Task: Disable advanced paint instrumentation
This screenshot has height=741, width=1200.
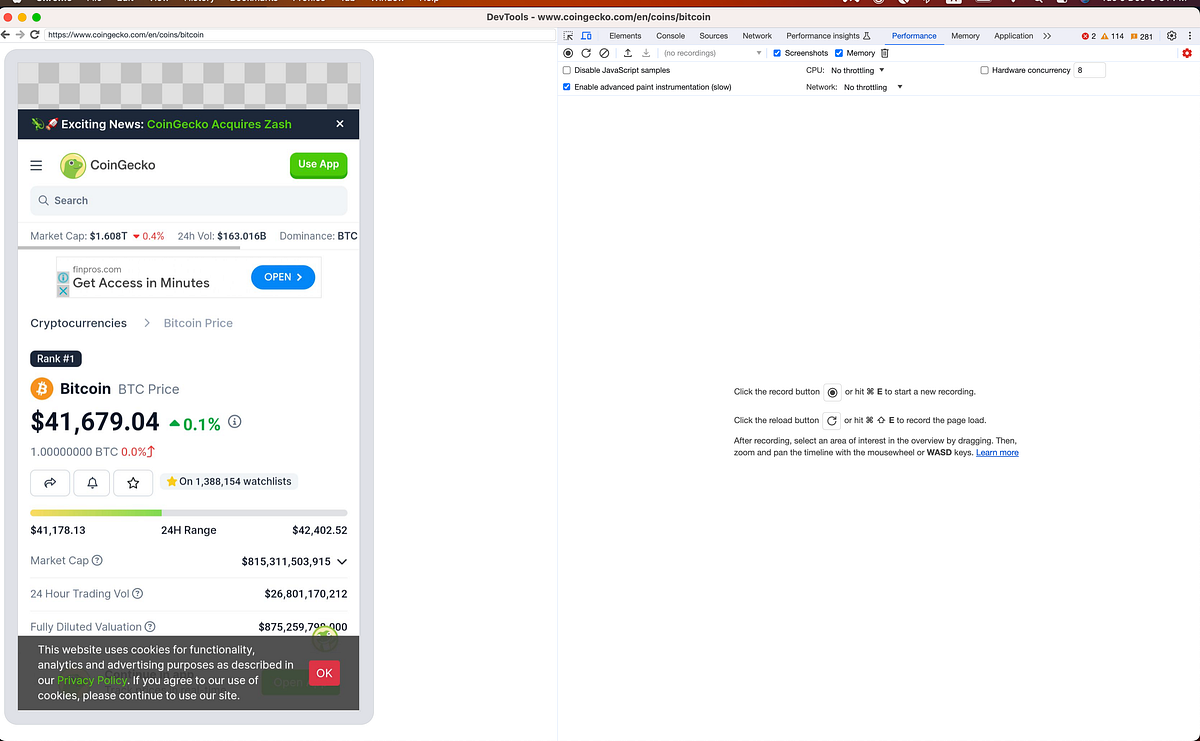Action: pos(569,87)
